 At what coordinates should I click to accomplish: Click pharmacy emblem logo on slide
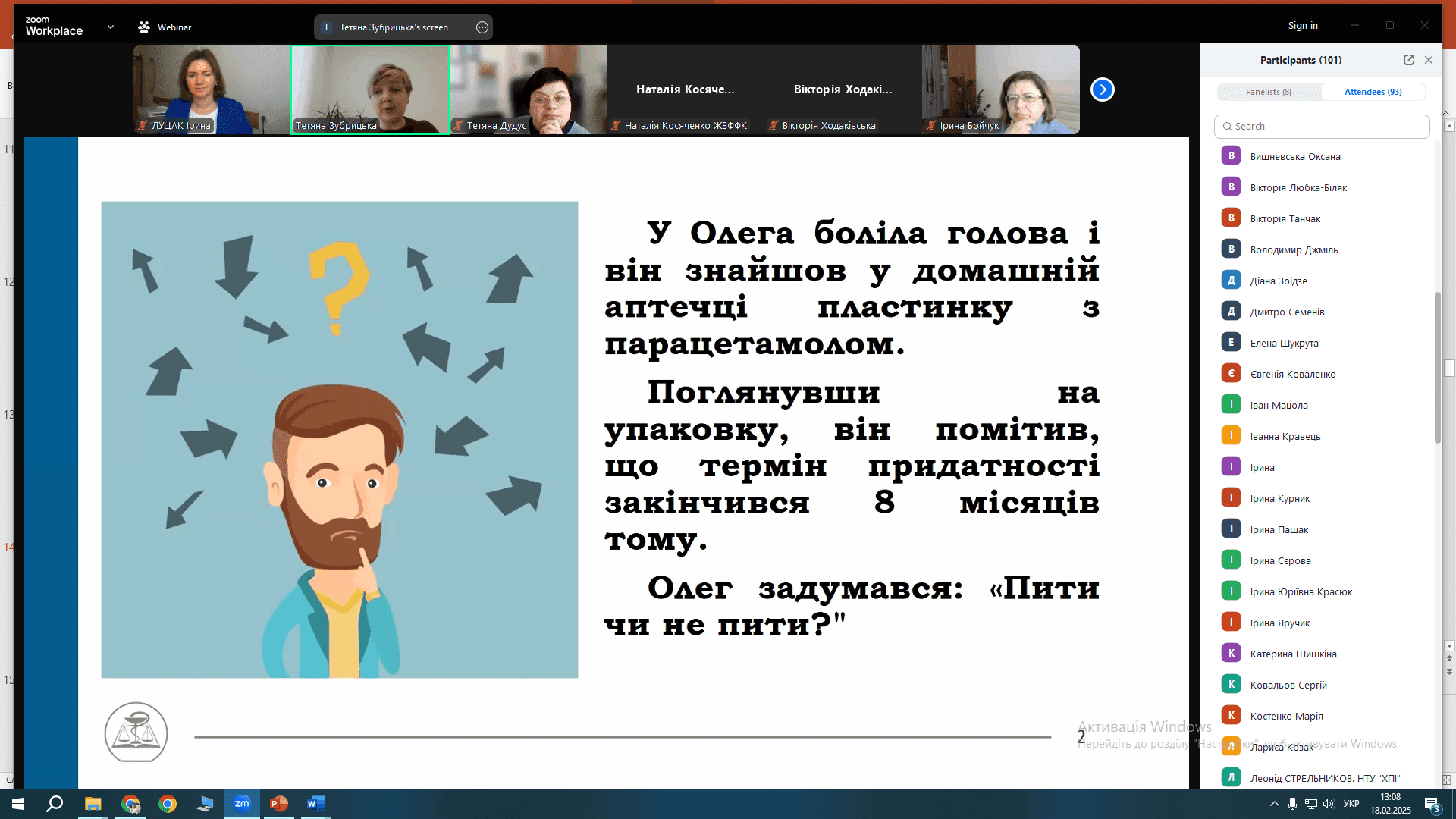point(136,732)
